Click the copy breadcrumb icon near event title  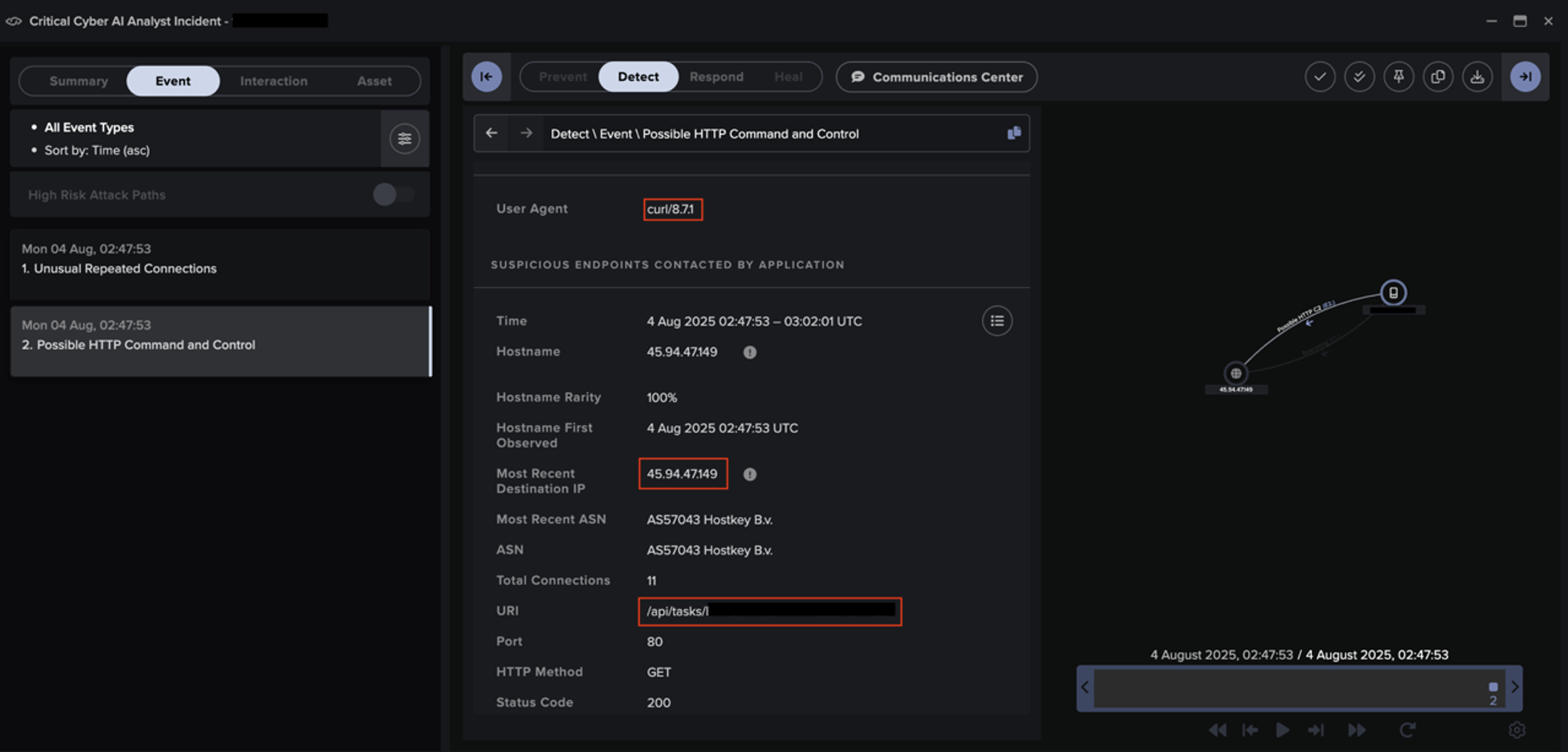click(x=1014, y=133)
